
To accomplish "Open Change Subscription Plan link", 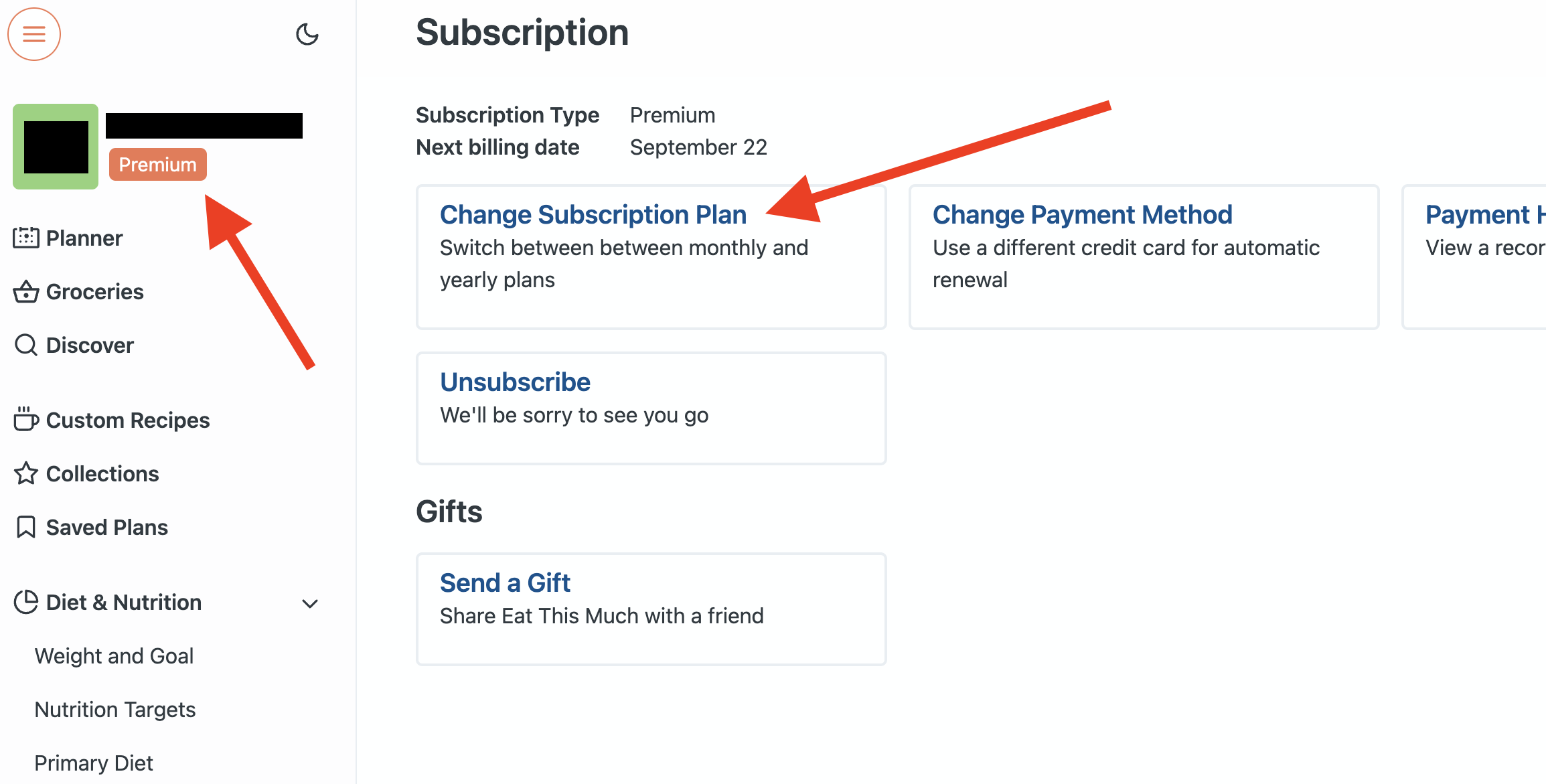I will pyautogui.click(x=593, y=215).
